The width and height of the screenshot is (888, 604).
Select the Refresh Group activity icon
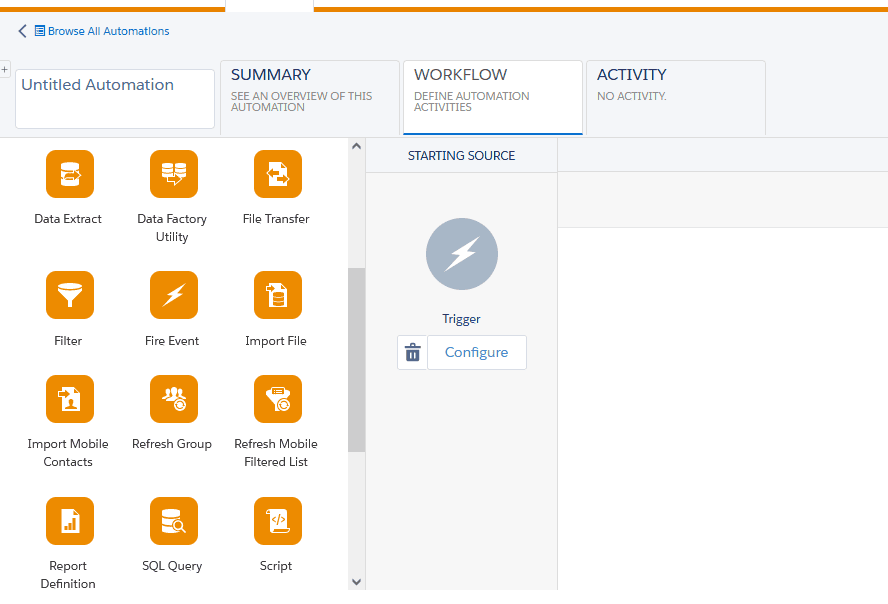coord(173,399)
